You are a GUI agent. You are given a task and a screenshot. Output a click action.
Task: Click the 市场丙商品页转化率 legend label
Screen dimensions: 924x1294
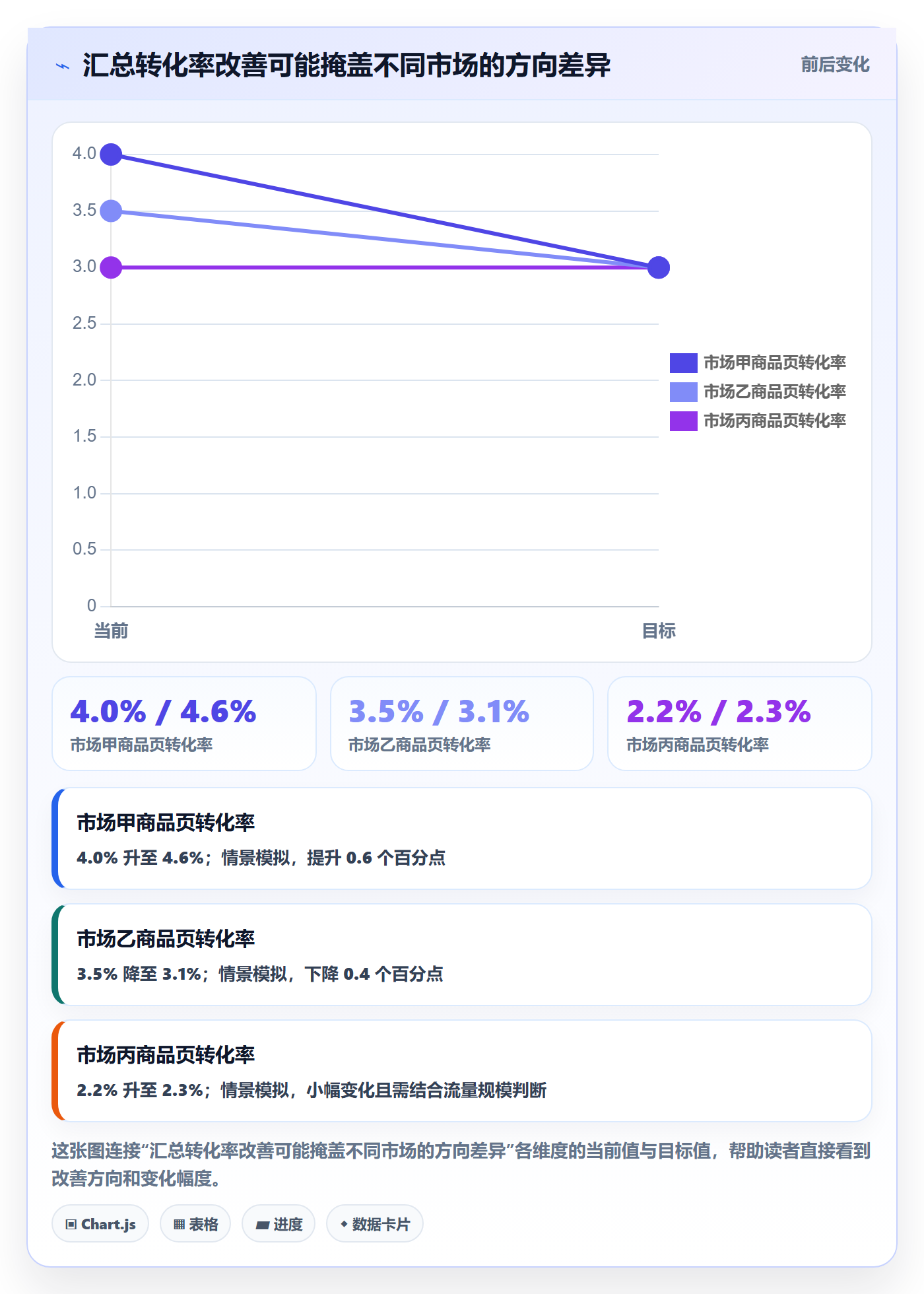click(775, 421)
